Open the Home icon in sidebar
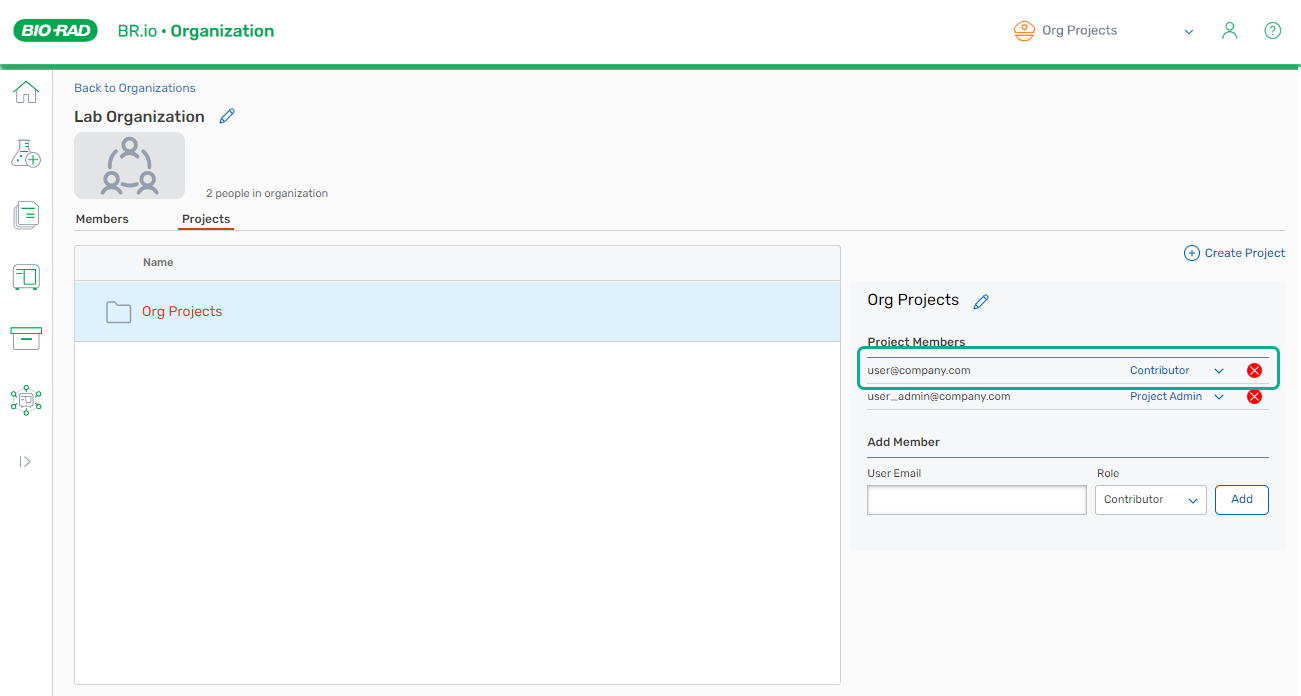 point(26,93)
